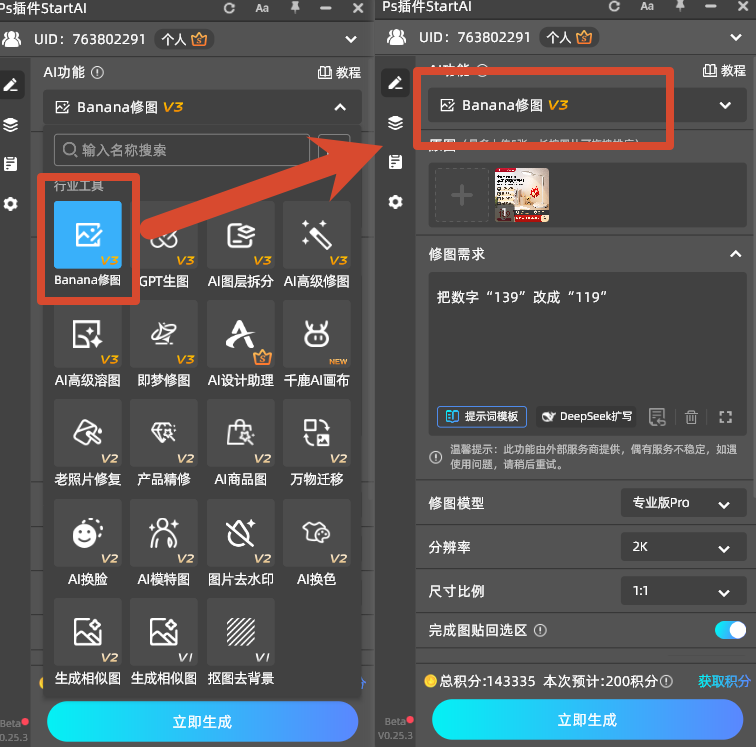This screenshot has width=756, height=747.
Task: Open the AI商品图 tool
Action: [x=241, y=433]
